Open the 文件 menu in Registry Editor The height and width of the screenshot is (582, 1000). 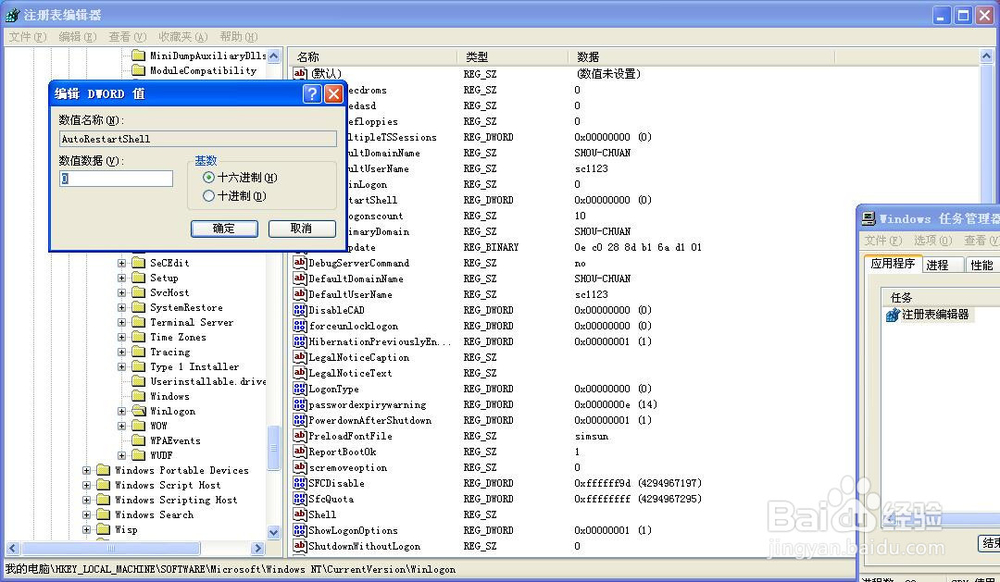click(27, 37)
